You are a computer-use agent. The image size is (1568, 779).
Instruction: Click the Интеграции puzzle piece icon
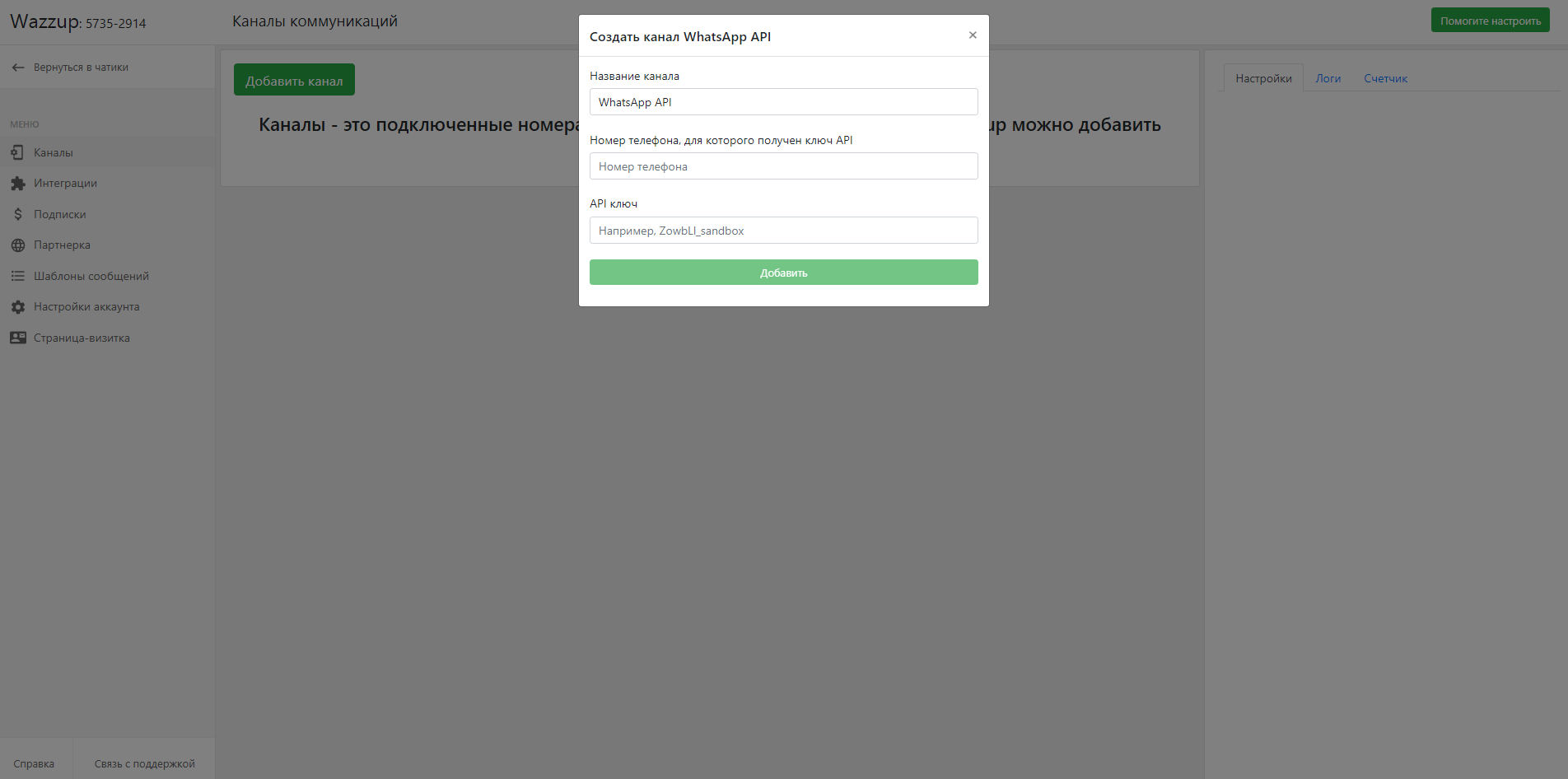(x=17, y=184)
